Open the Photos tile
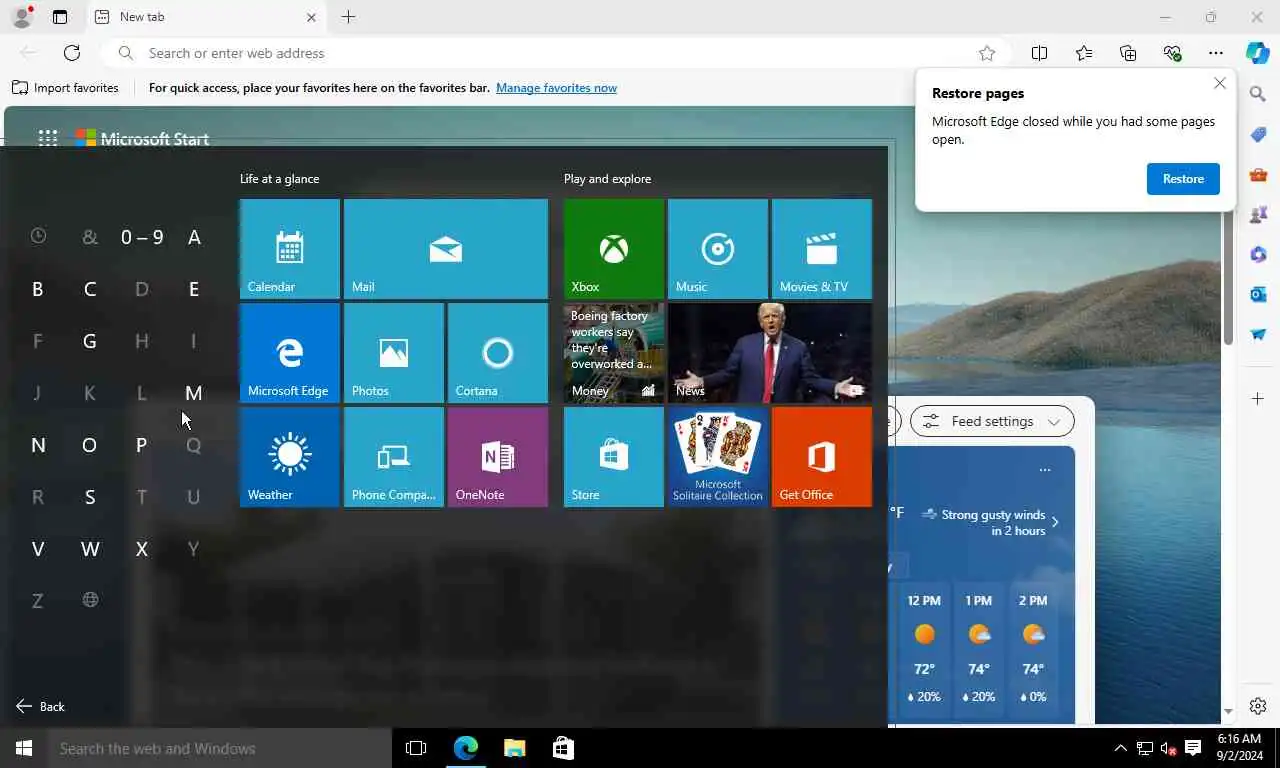 tap(394, 353)
